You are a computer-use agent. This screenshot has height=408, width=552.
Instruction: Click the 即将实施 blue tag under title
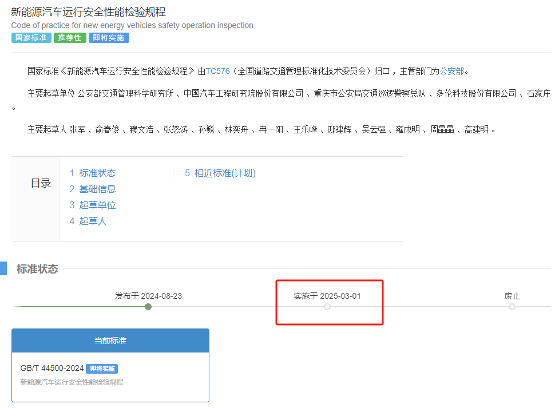[109, 38]
